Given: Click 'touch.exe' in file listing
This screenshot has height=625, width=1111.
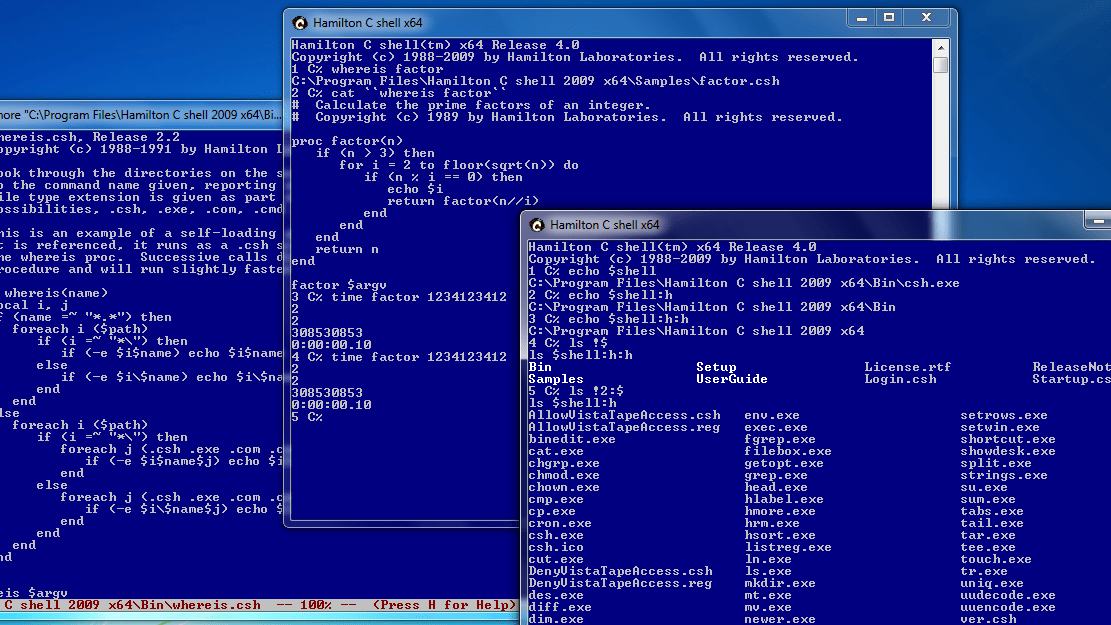Looking at the screenshot, I should coord(996,560).
